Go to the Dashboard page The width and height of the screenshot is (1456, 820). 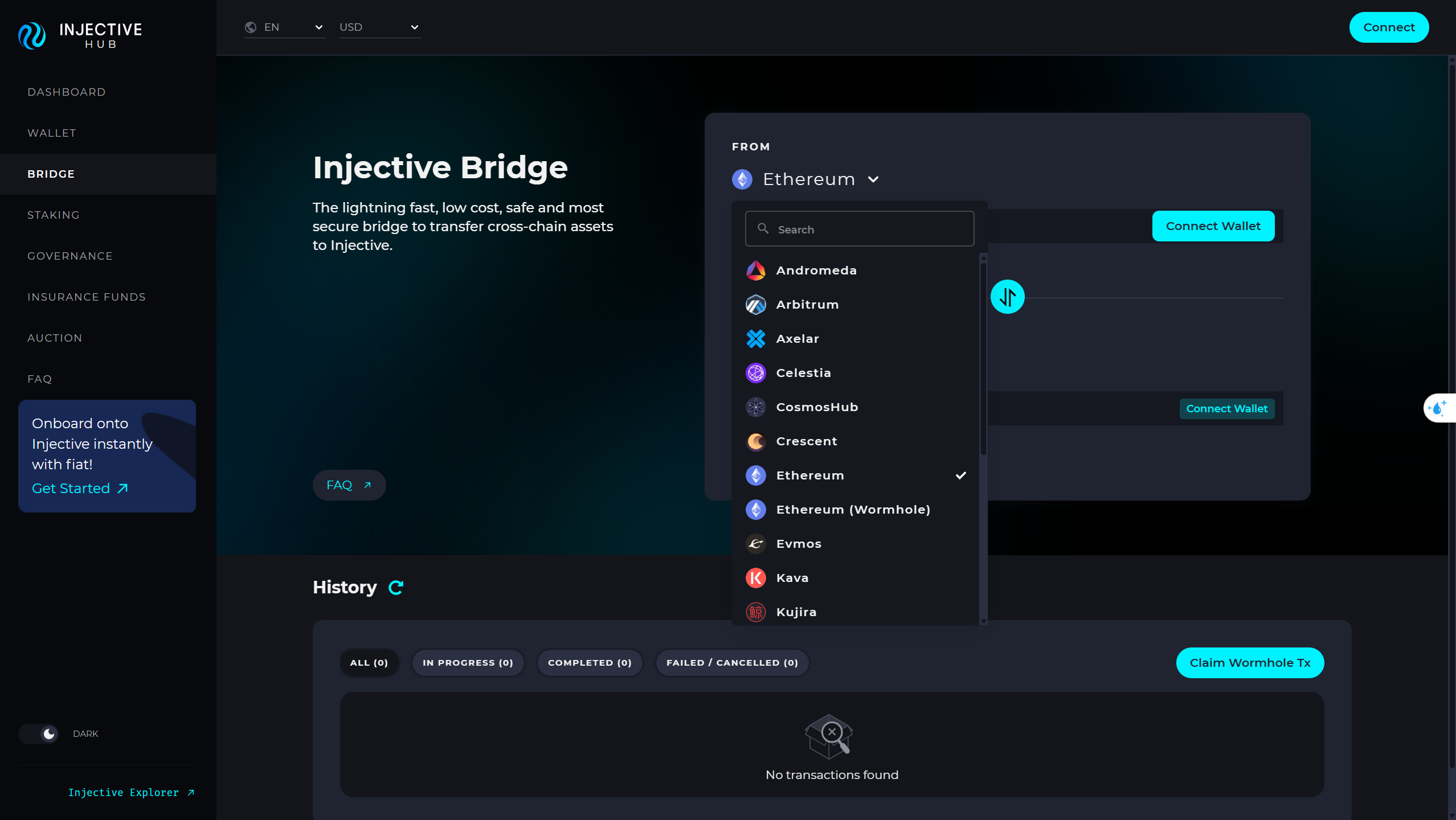click(67, 92)
